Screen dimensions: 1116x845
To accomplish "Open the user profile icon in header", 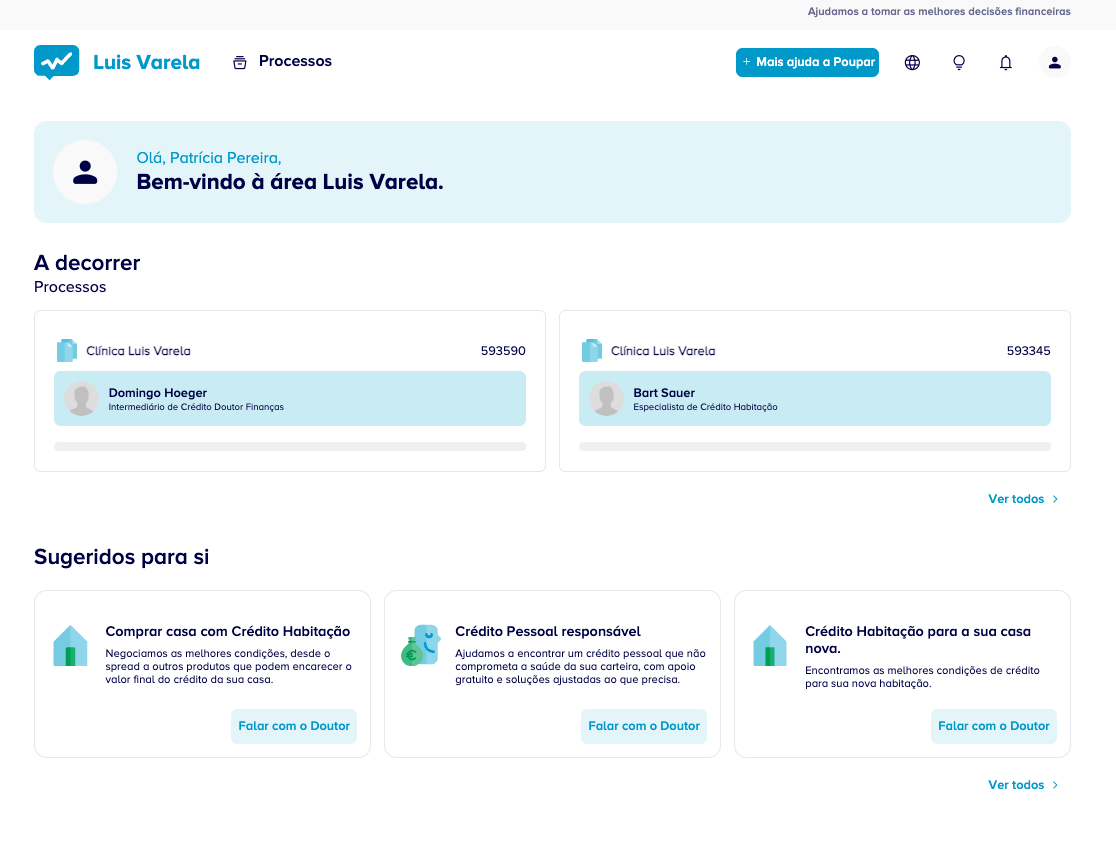I will tap(1054, 63).
